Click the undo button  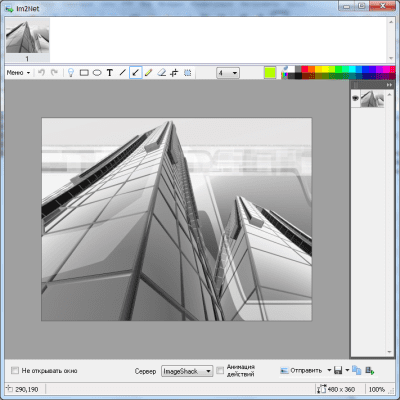point(42,72)
